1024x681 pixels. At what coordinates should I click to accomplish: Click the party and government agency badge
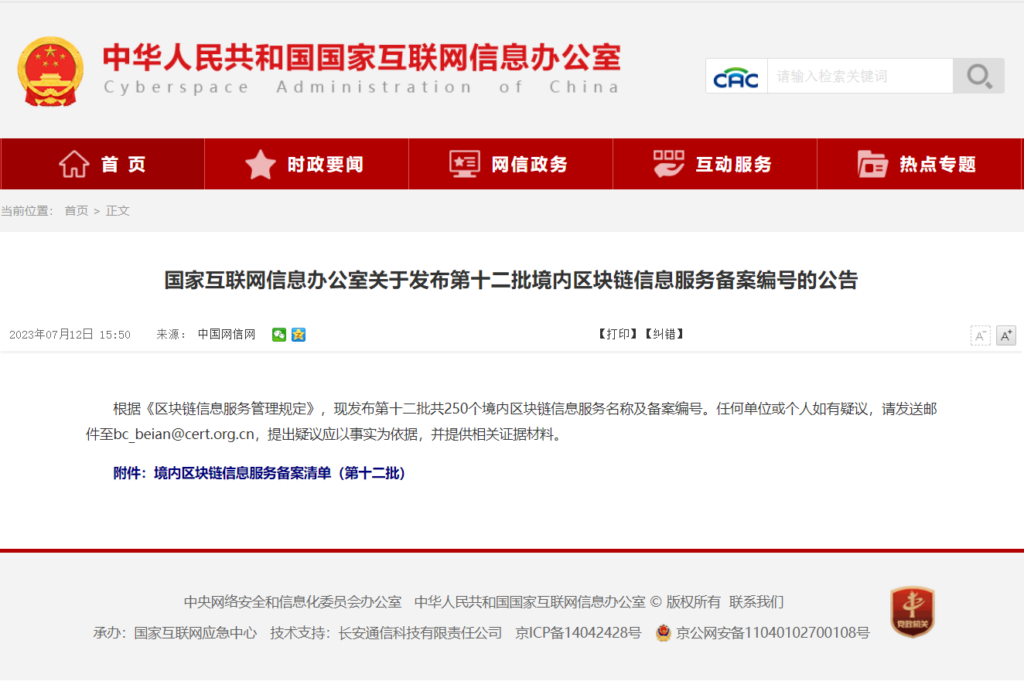pos(912,612)
